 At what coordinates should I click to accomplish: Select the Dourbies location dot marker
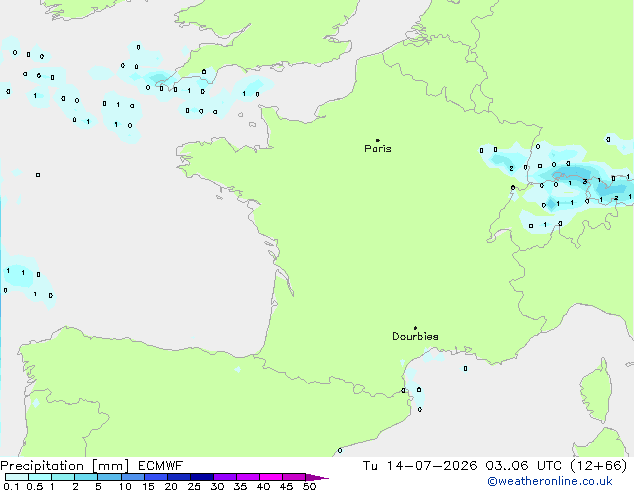click(415, 328)
